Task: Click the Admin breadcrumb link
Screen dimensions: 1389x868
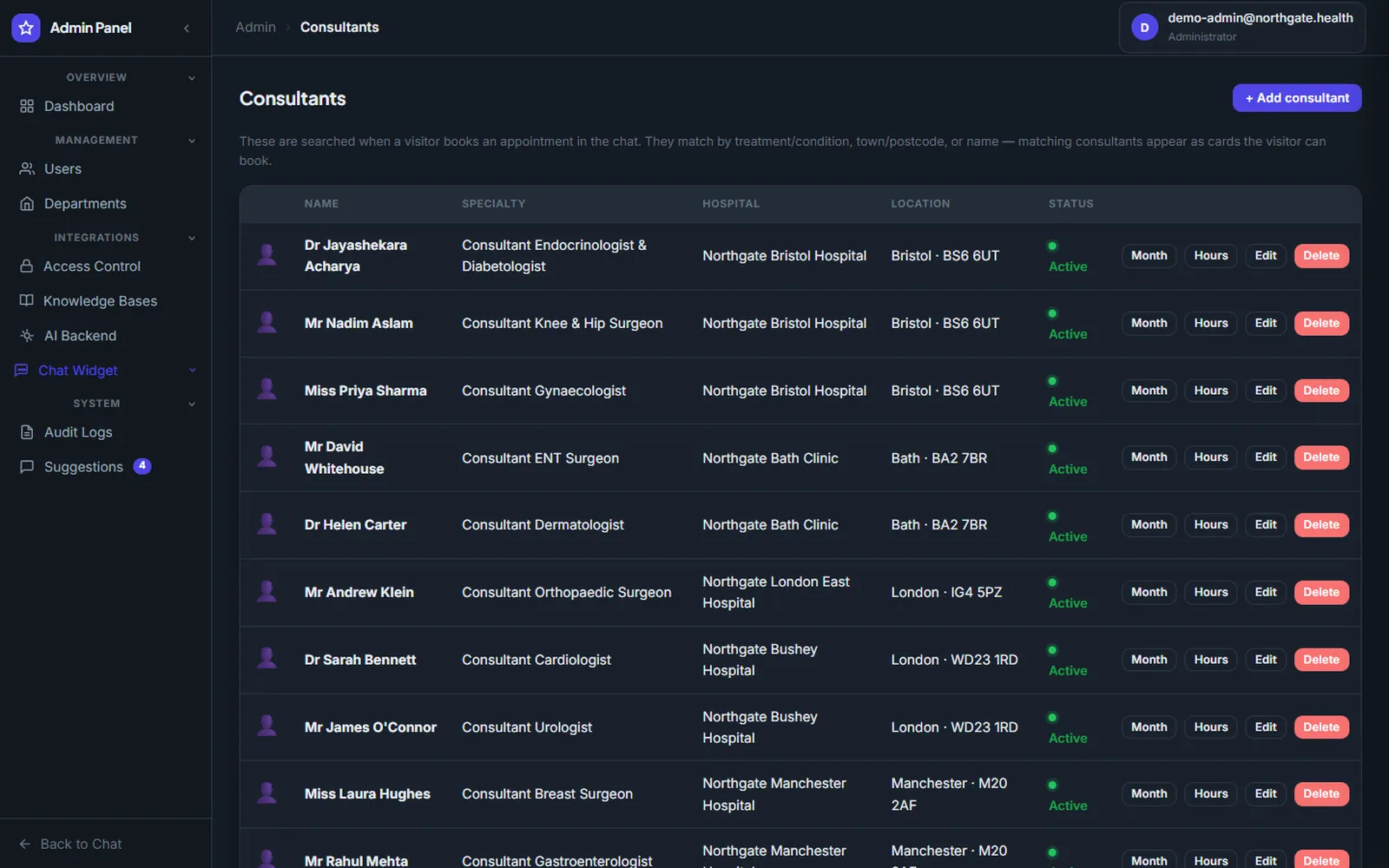Action: 255,27
